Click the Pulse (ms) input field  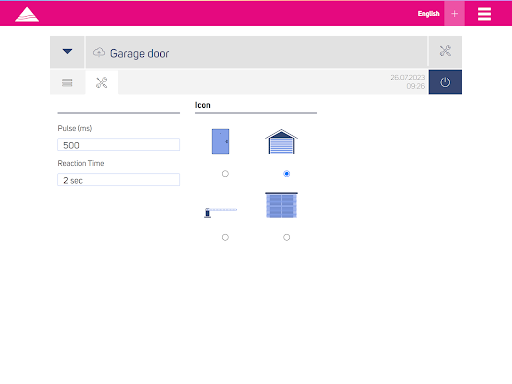point(119,145)
